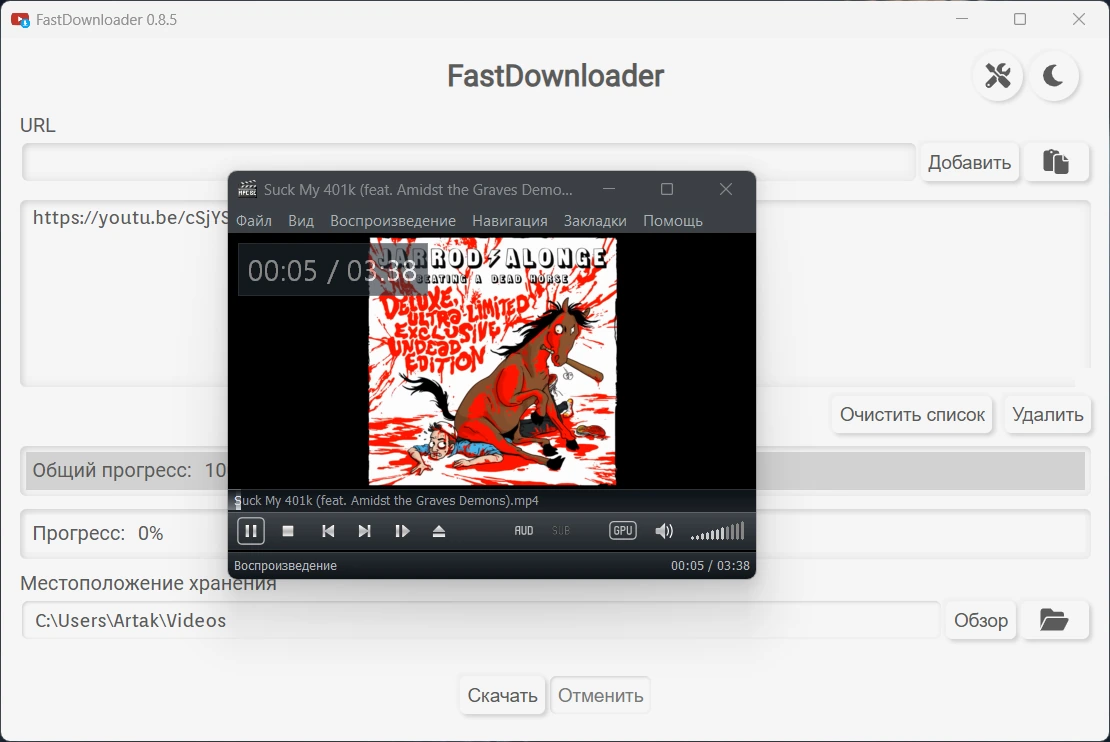The image size is (1110, 742).
Task: Open the Воспроизведение menu
Action: click(x=393, y=221)
